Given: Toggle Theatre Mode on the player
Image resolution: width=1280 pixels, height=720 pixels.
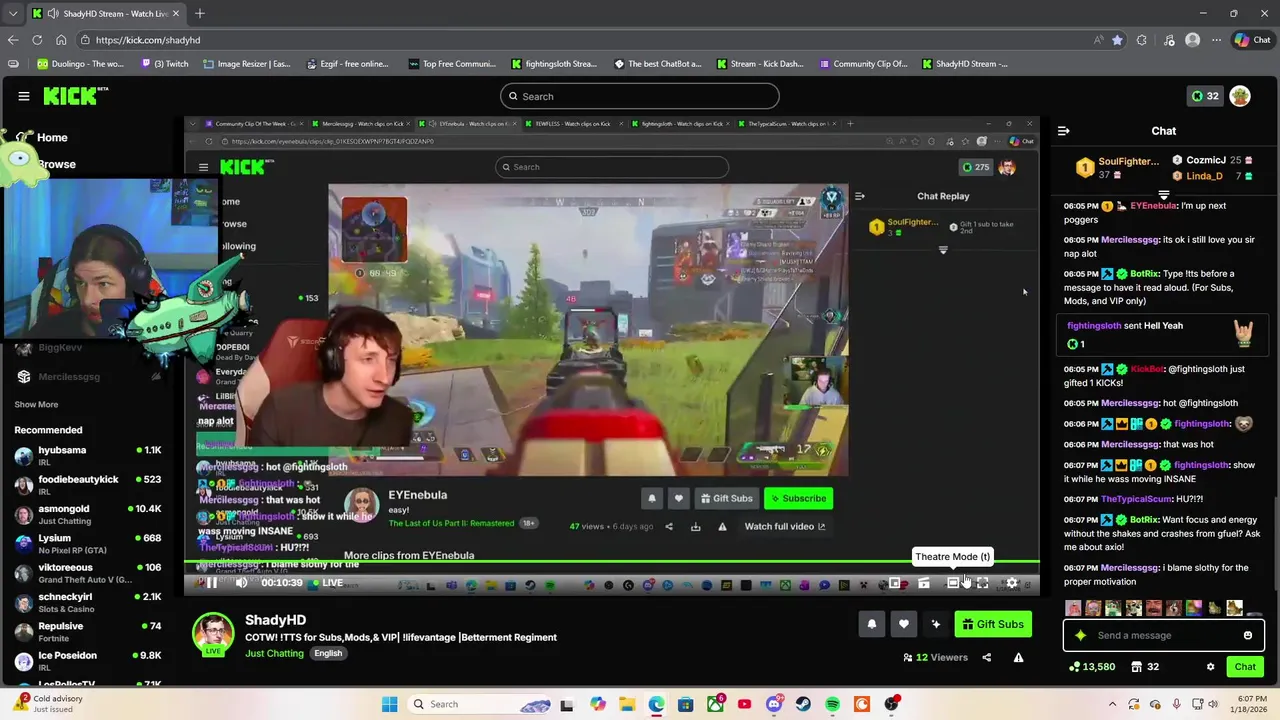Looking at the screenshot, I should click(953, 582).
